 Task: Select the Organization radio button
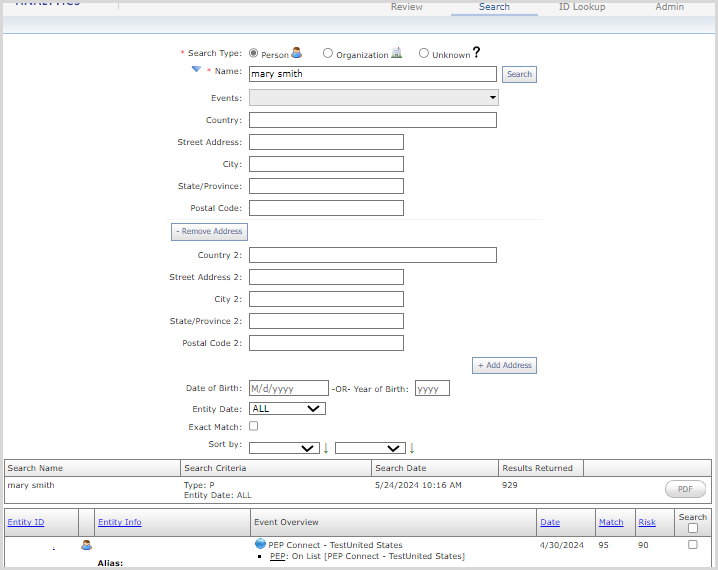click(327, 53)
